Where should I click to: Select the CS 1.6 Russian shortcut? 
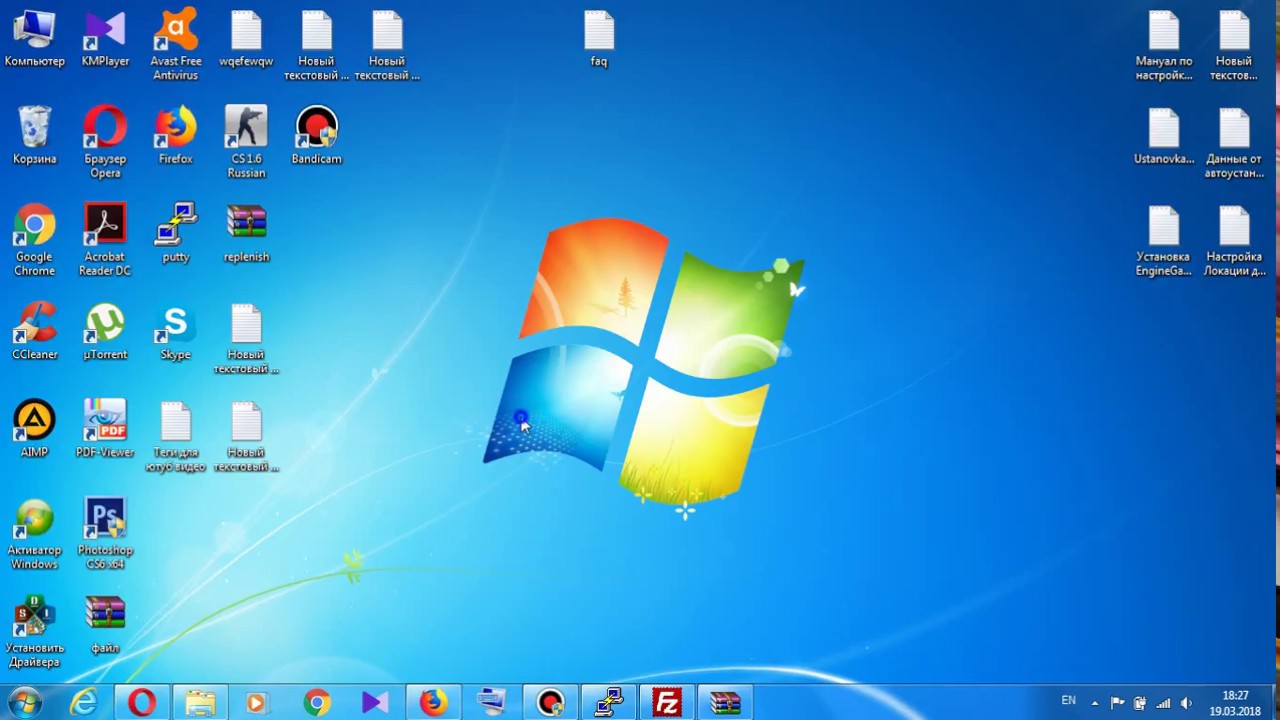pyautogui.click(x=246, y=142)
